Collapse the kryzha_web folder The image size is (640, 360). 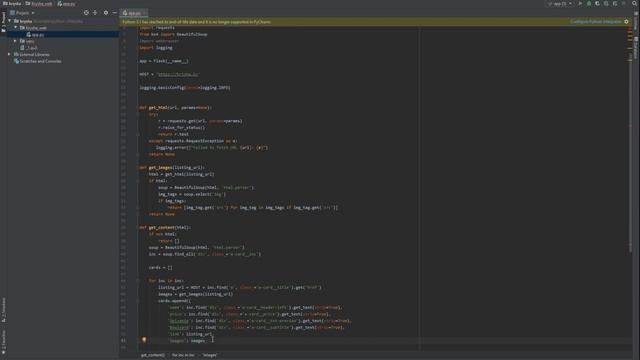click(x=16, y=28)
